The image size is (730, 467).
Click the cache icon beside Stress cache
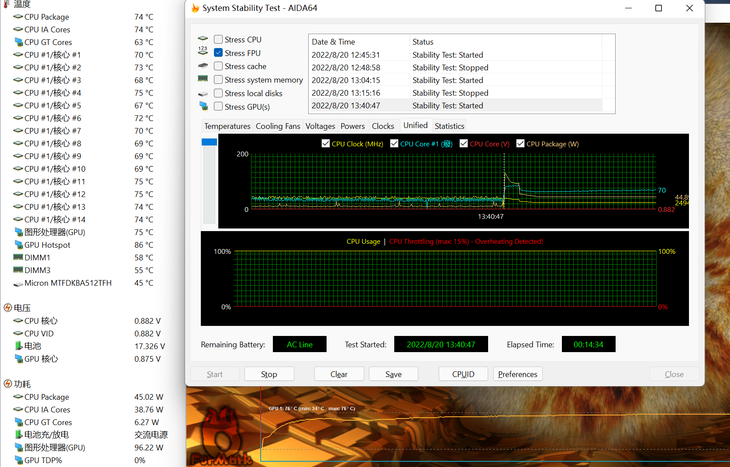[203, 66]
